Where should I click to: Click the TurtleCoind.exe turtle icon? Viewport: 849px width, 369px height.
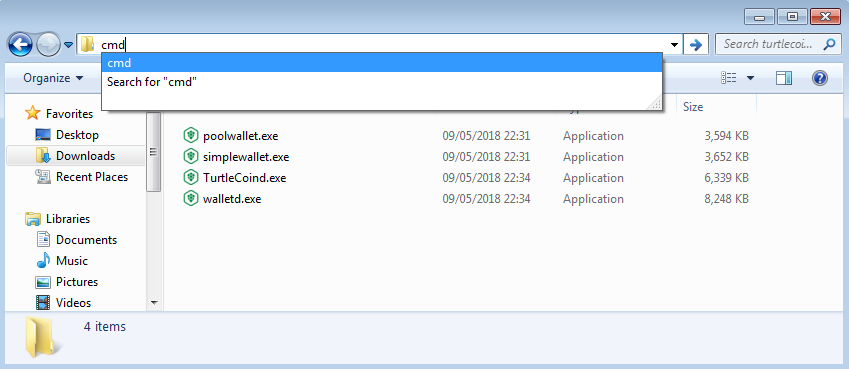[x=190, y=178]
